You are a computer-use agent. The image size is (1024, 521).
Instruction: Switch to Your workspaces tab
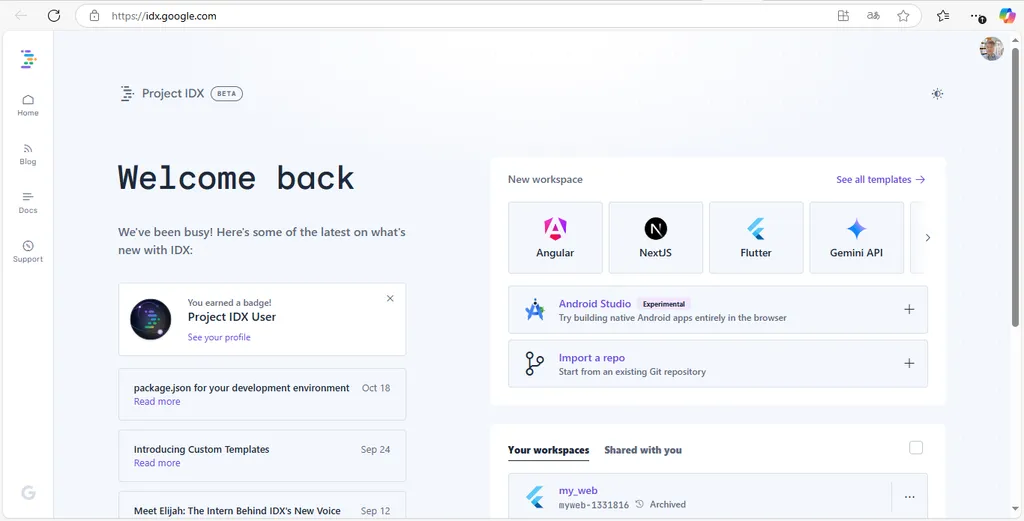[x=549, y=450]
